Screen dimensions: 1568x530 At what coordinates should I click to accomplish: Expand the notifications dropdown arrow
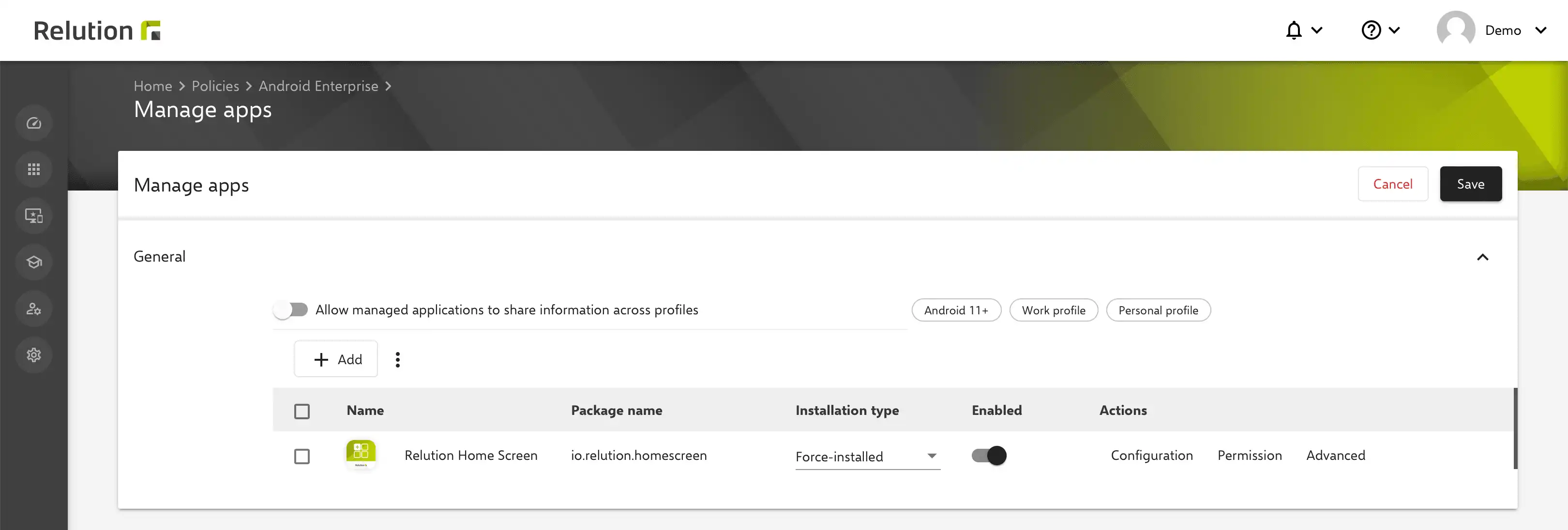point(1317,30)
